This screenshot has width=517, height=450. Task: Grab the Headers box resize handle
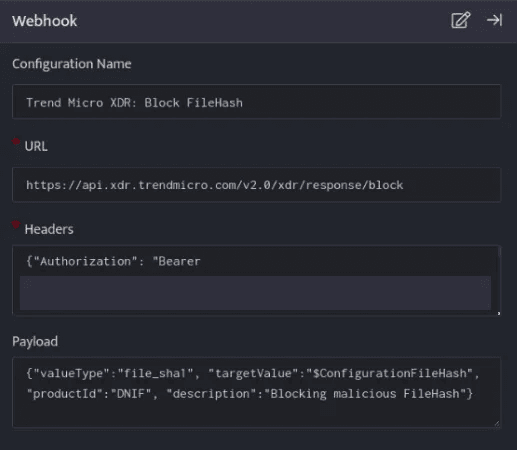pyautogui.click(x=499, y=313)
